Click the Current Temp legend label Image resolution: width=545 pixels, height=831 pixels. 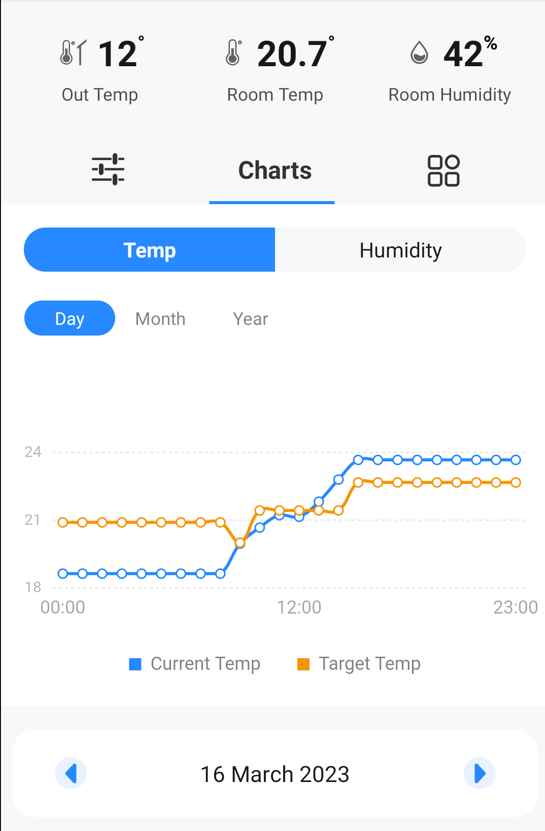[205, 664]
